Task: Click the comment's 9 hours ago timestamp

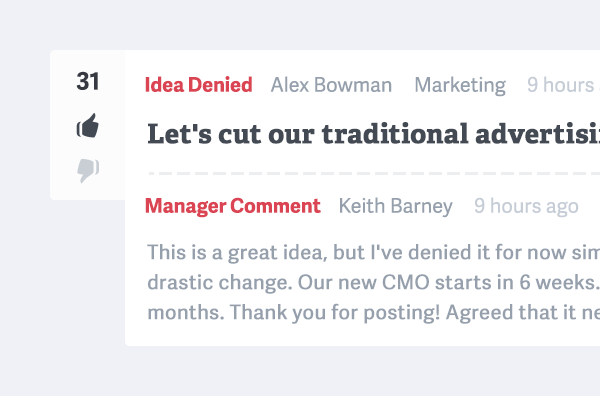Action: coord(526,206)
